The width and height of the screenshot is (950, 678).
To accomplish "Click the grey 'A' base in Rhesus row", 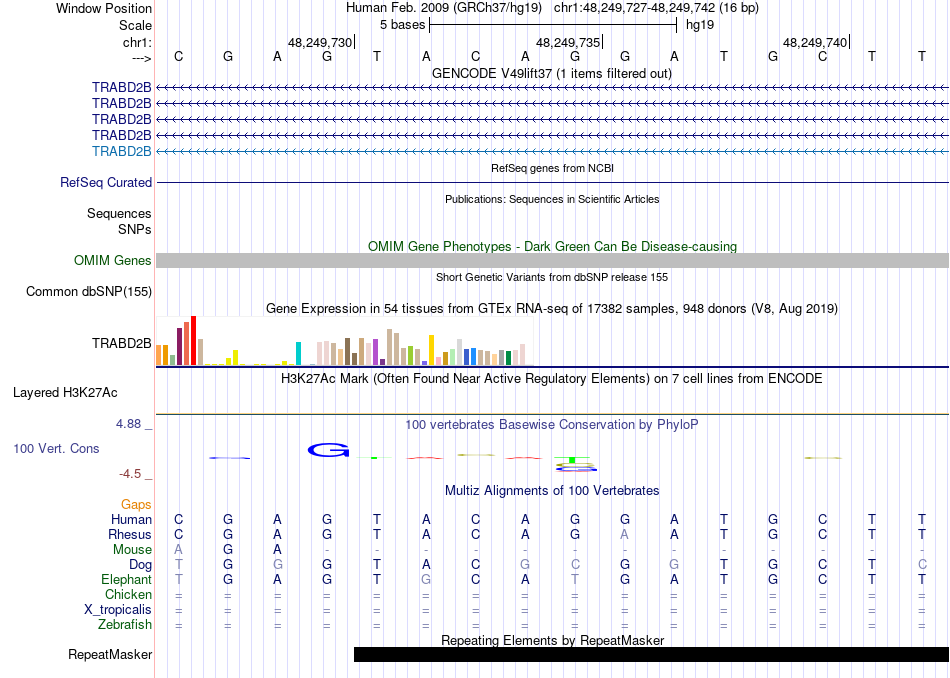I will coord(625,534).
